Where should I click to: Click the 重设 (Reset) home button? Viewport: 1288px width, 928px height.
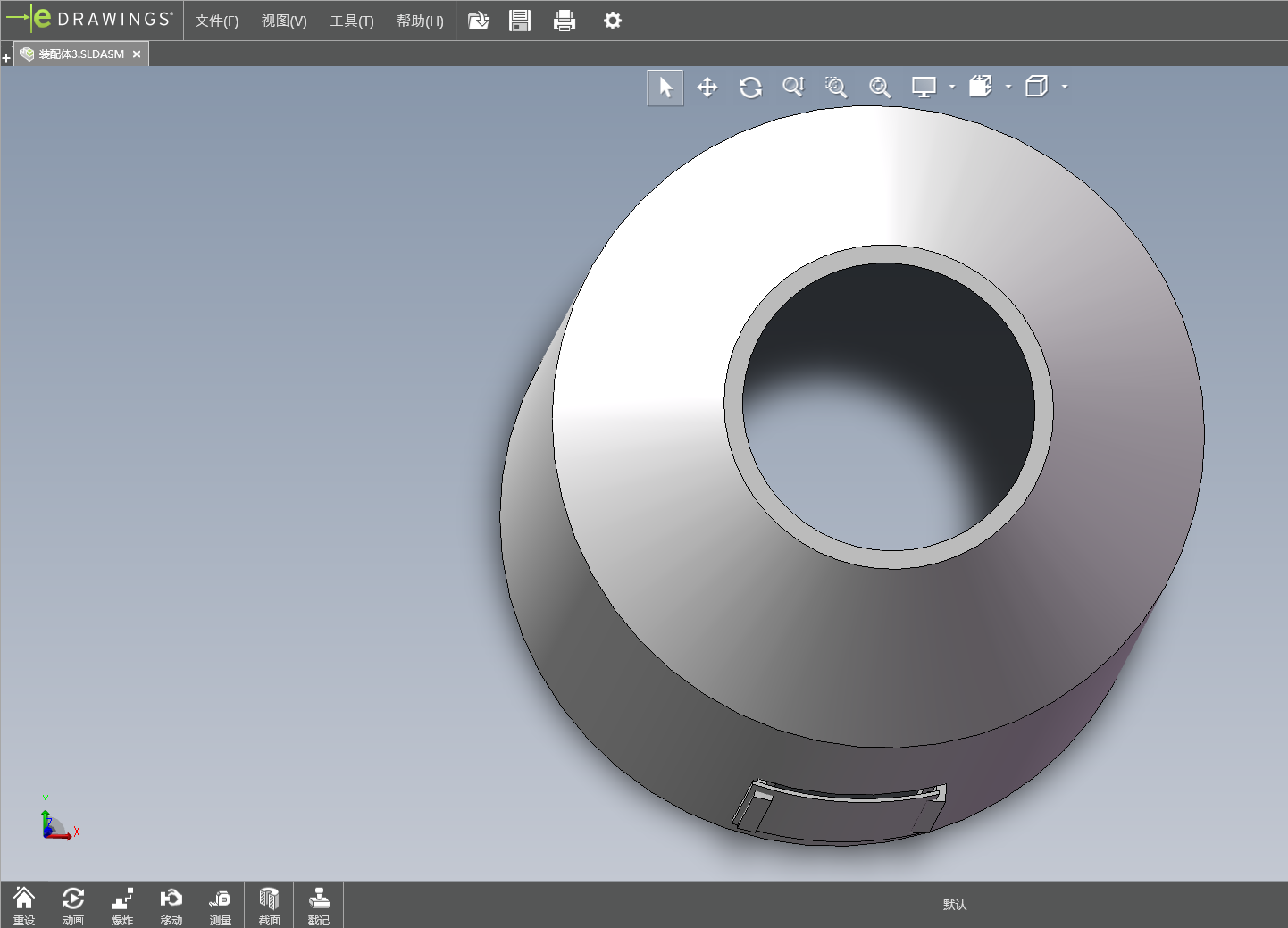24,906
